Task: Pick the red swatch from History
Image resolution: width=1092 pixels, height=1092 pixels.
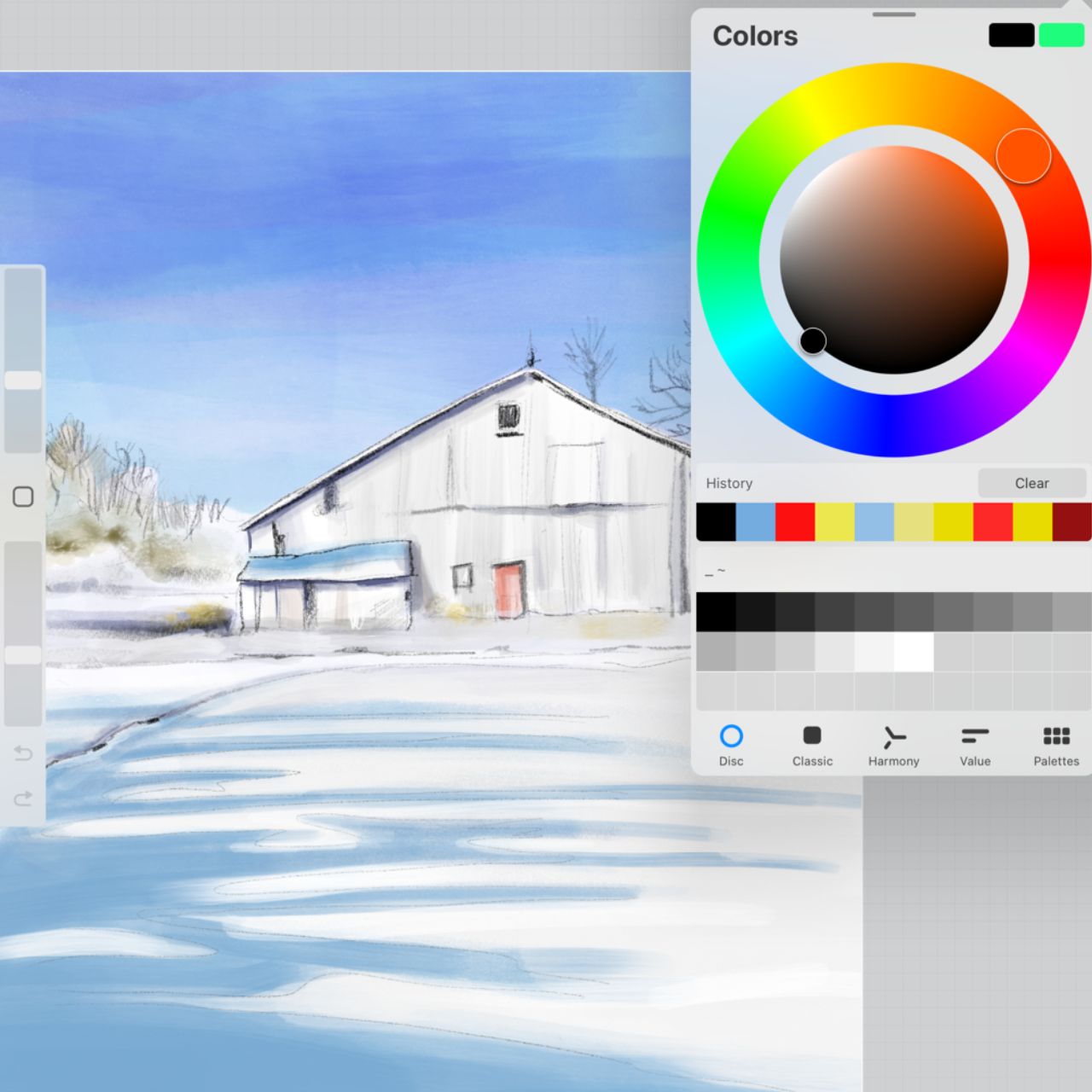Action: click(x=796, y=521)
